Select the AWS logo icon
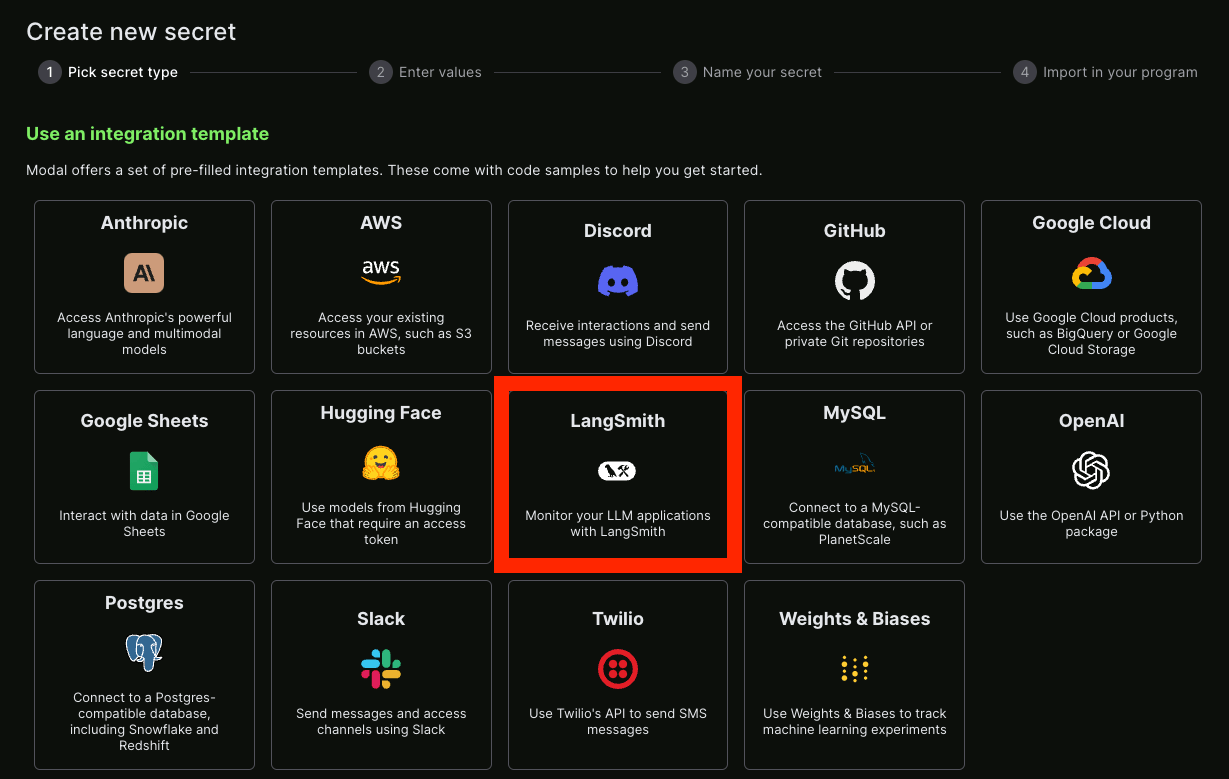1229x779 pixels. 381,272
